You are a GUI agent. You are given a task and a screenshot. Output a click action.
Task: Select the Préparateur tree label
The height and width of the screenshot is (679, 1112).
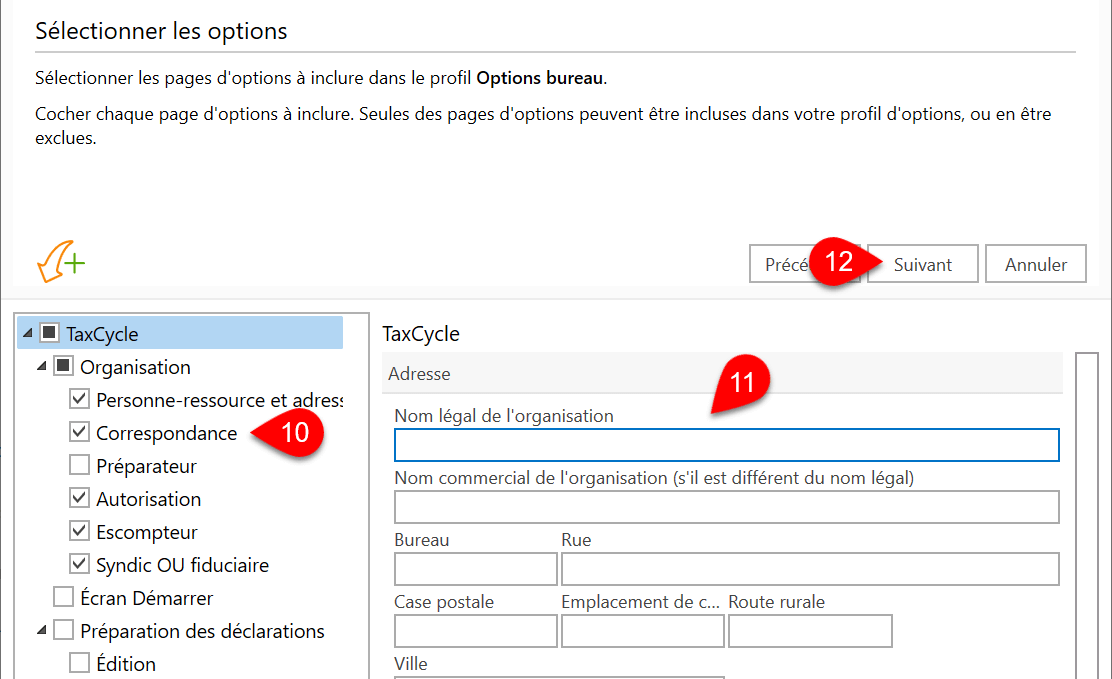[146, 466]
